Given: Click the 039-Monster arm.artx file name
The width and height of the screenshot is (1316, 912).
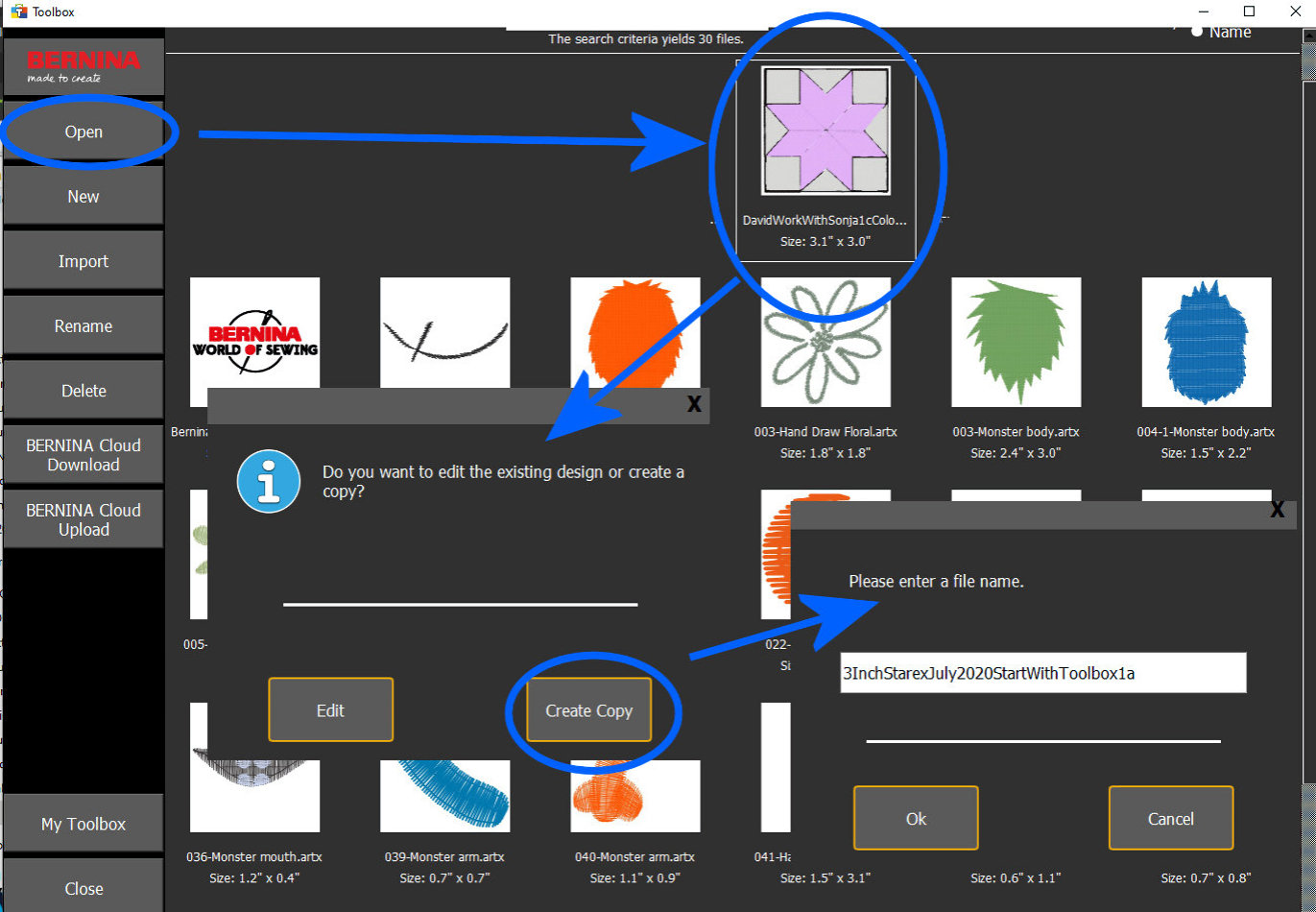Looking at the screenshot, I should [445, 856].
